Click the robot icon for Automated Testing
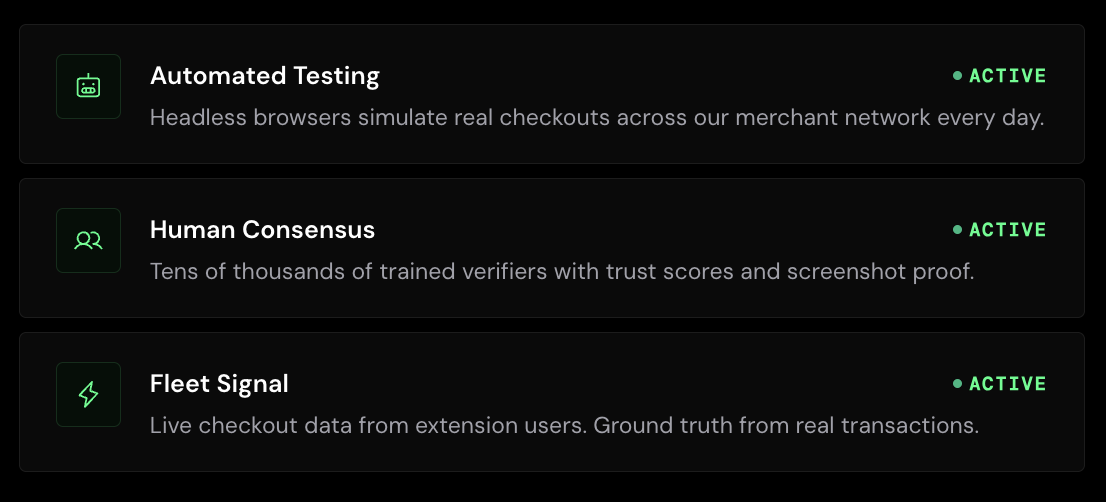 point(88,87)
